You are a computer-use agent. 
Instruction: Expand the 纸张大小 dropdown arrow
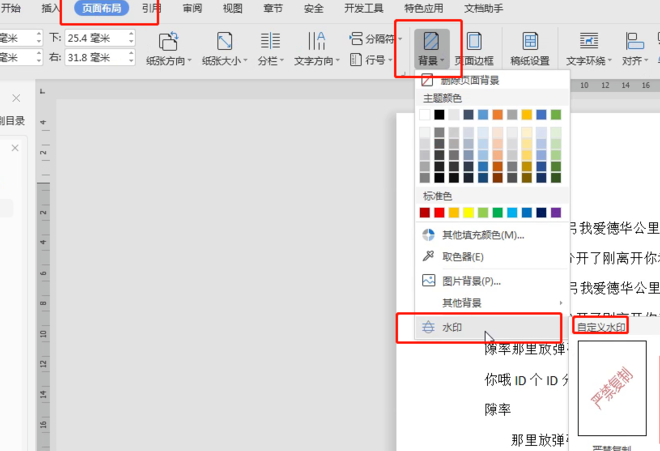[x=245, y=61]
